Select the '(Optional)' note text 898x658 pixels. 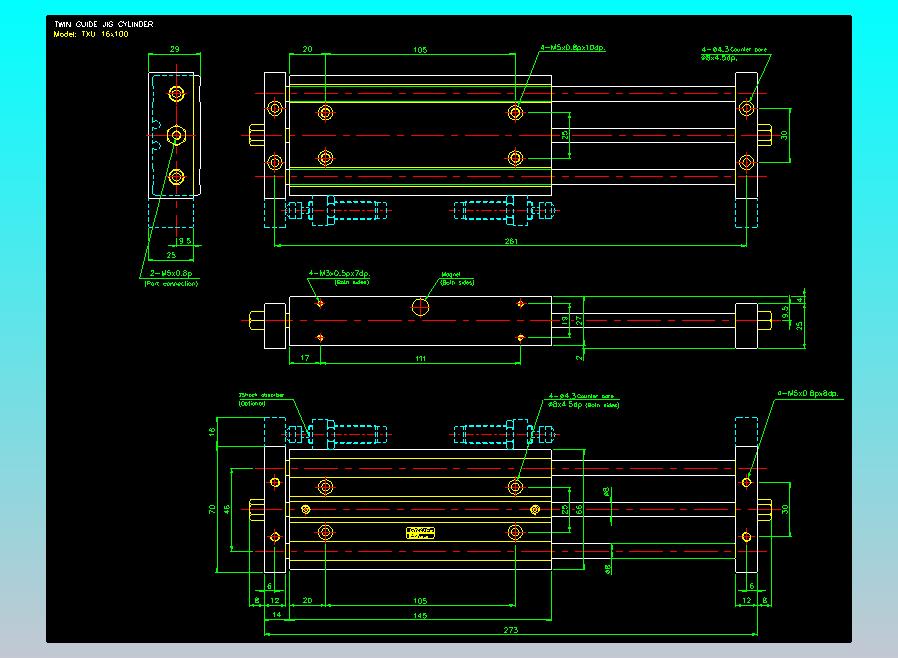252,403
